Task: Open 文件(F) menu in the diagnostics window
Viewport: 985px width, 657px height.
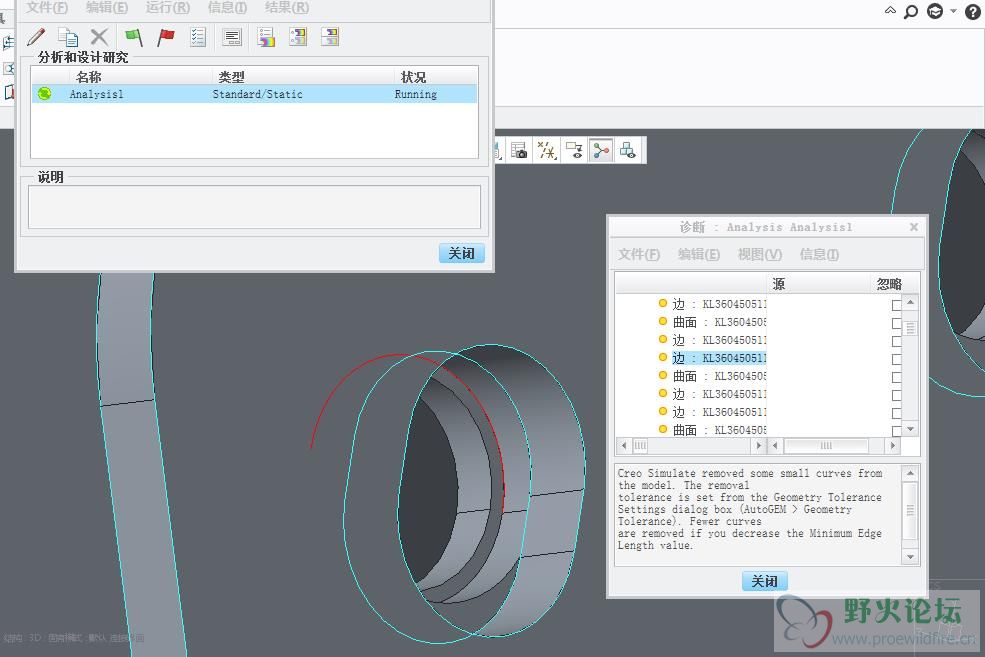Action: [x=639, y=254]
